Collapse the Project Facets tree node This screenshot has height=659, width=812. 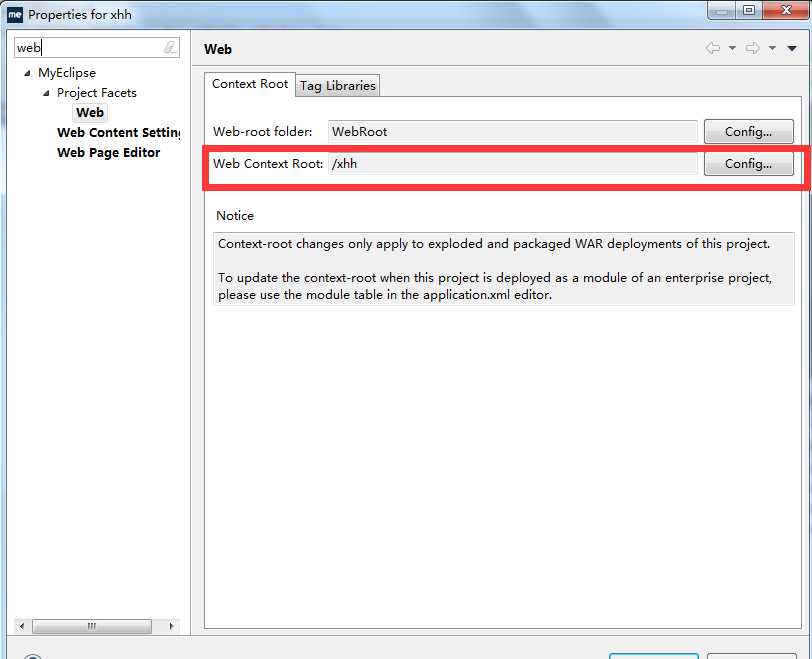[46, 93]
